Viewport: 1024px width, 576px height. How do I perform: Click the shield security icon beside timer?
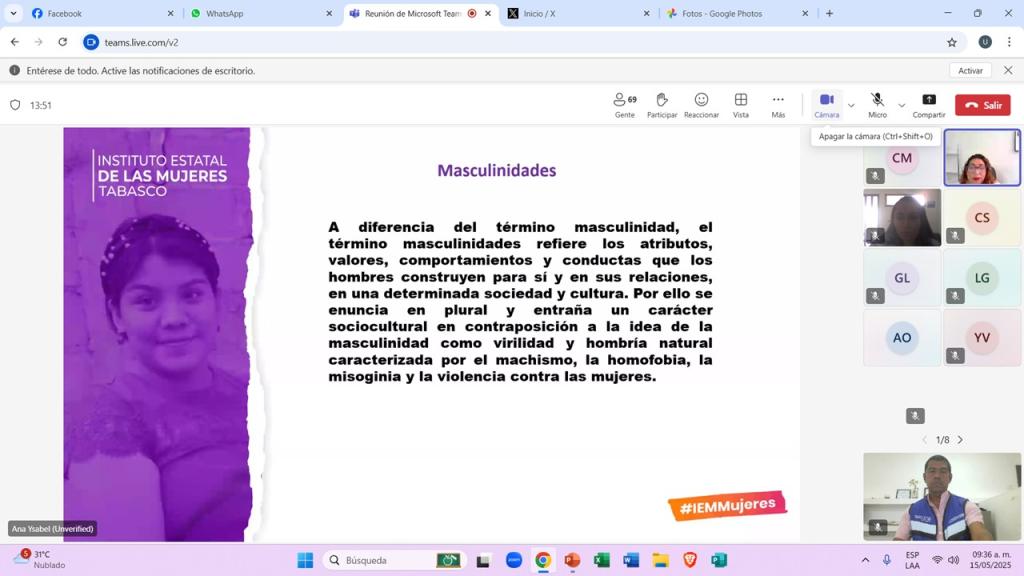[x=15, y=105]
